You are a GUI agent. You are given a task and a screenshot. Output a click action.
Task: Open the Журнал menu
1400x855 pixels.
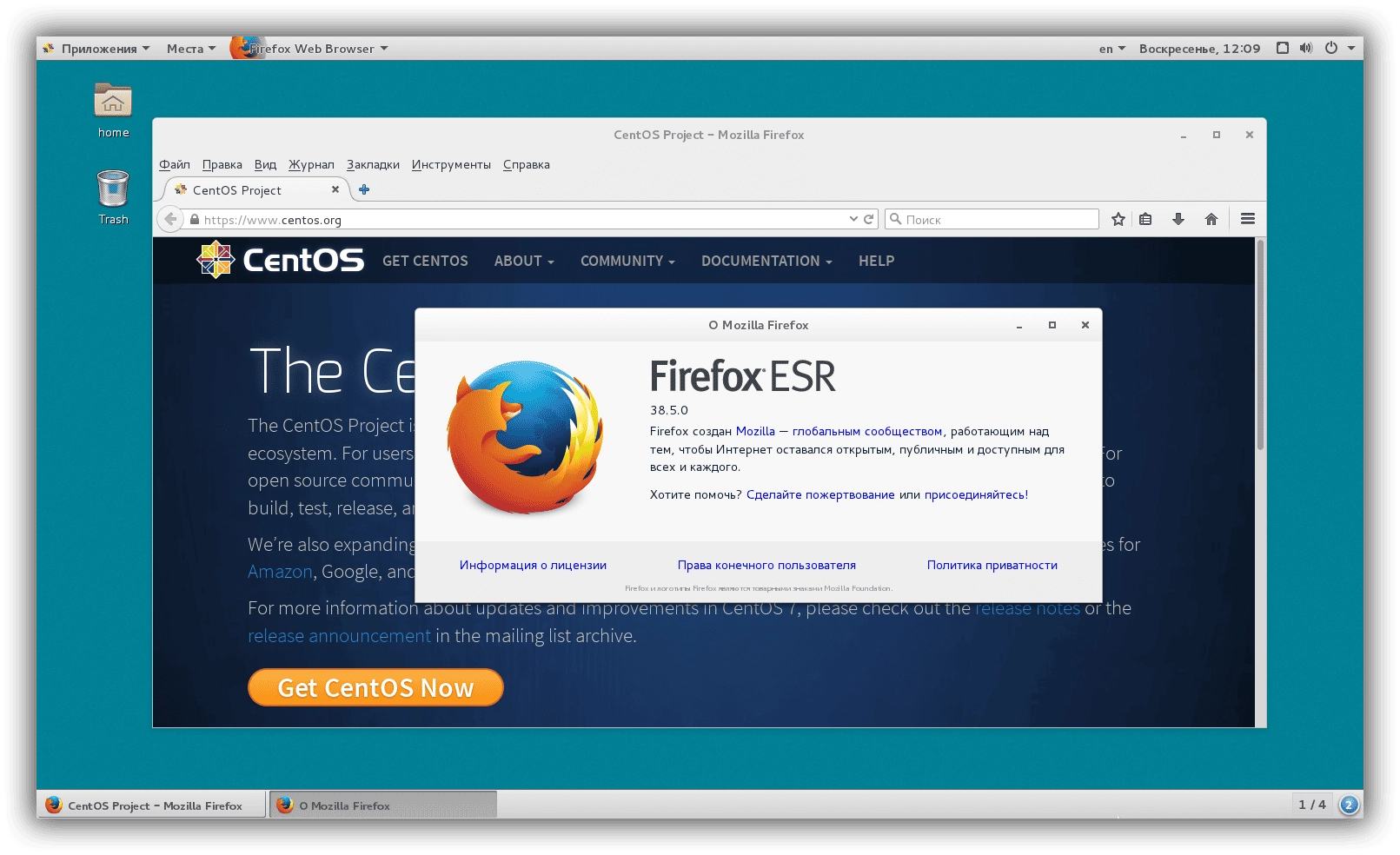(x=311, y=164)
